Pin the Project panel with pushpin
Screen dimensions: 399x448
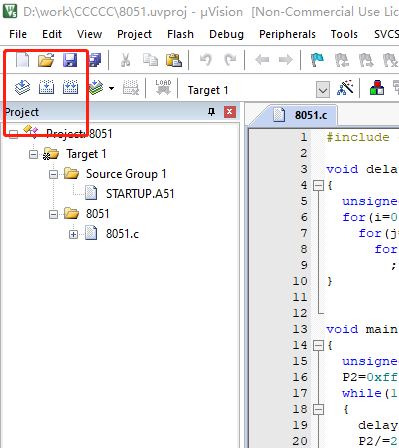pos(211,112)
